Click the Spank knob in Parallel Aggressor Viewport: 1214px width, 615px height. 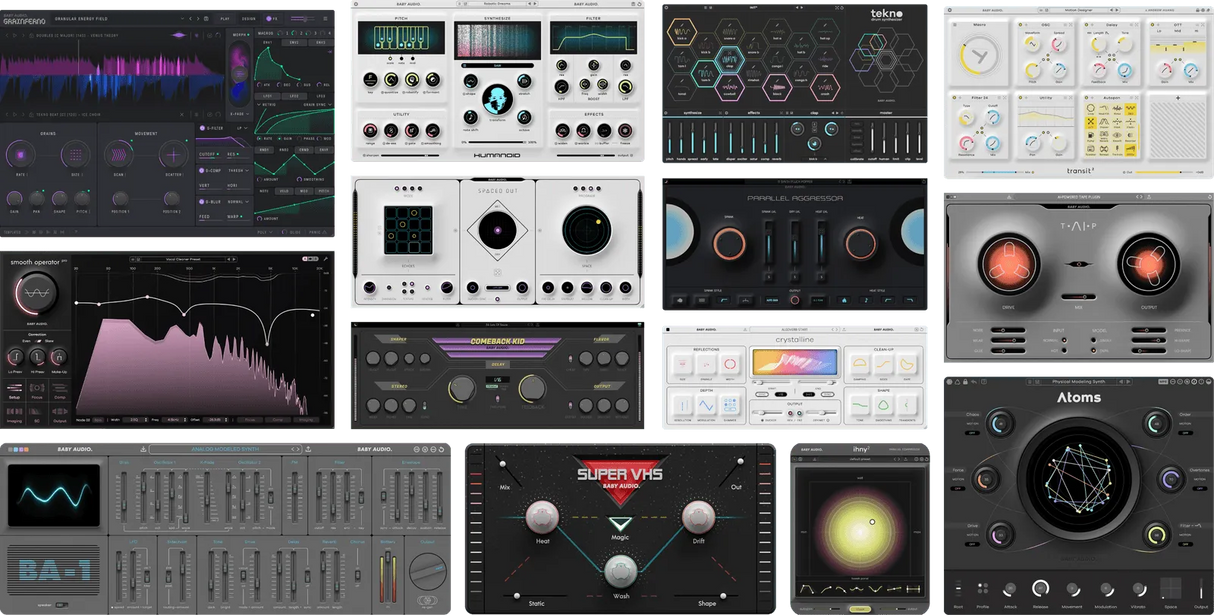(x=728, y=244)
